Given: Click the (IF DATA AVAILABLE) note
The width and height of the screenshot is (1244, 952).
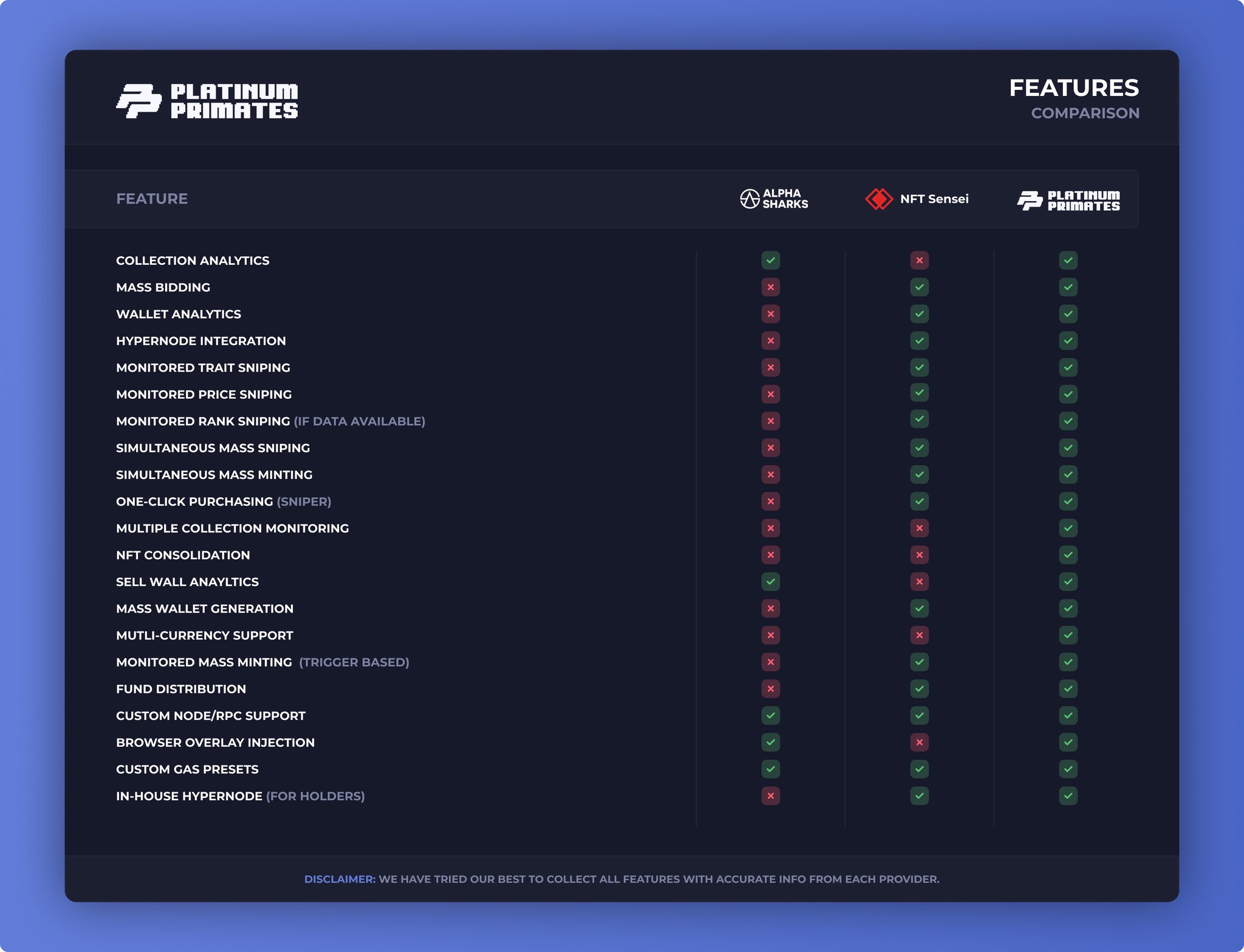Looking at the screenshot, I should tap(360, 421).
